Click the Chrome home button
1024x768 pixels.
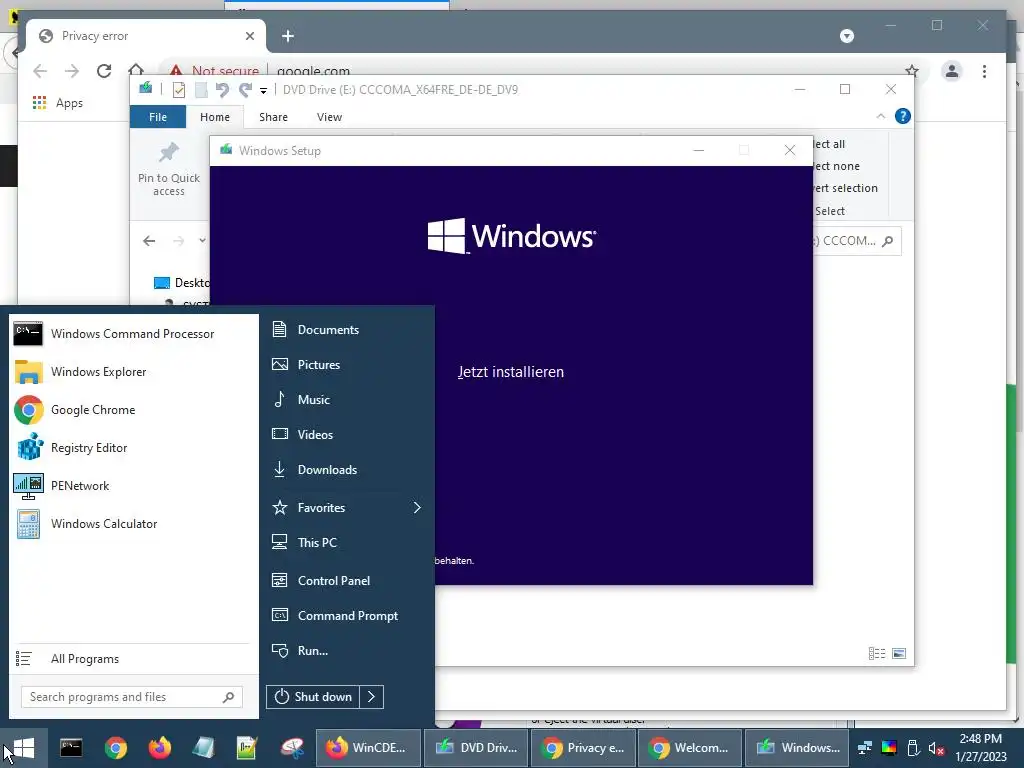point(136,71)
